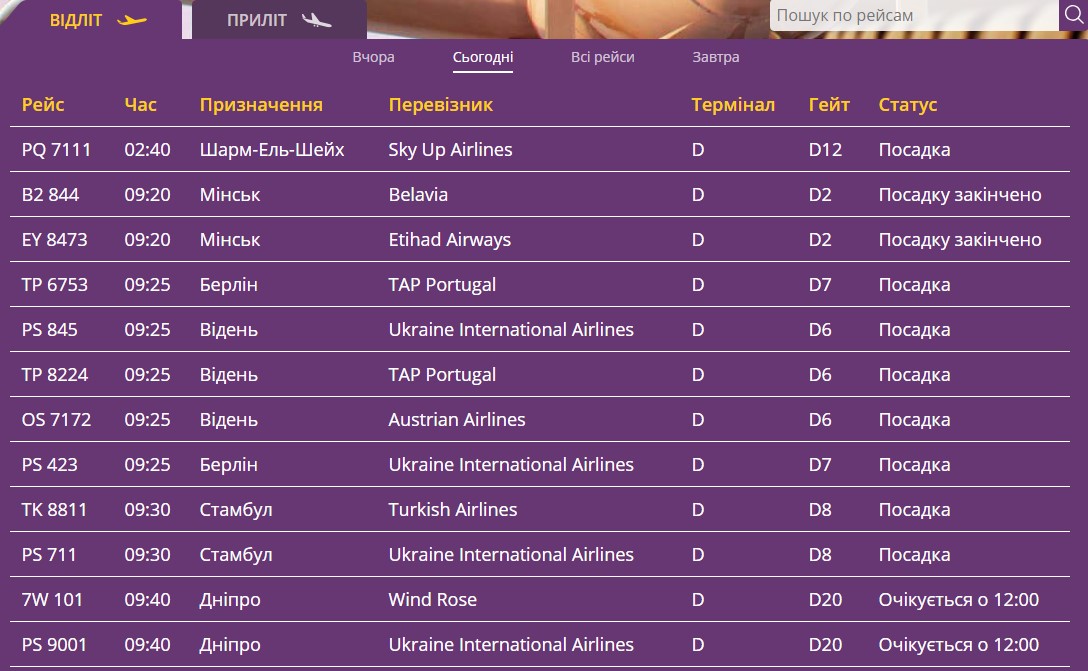Click the Час column header
This screenshot has width=1088, height=671.
[x=141, y=105]
